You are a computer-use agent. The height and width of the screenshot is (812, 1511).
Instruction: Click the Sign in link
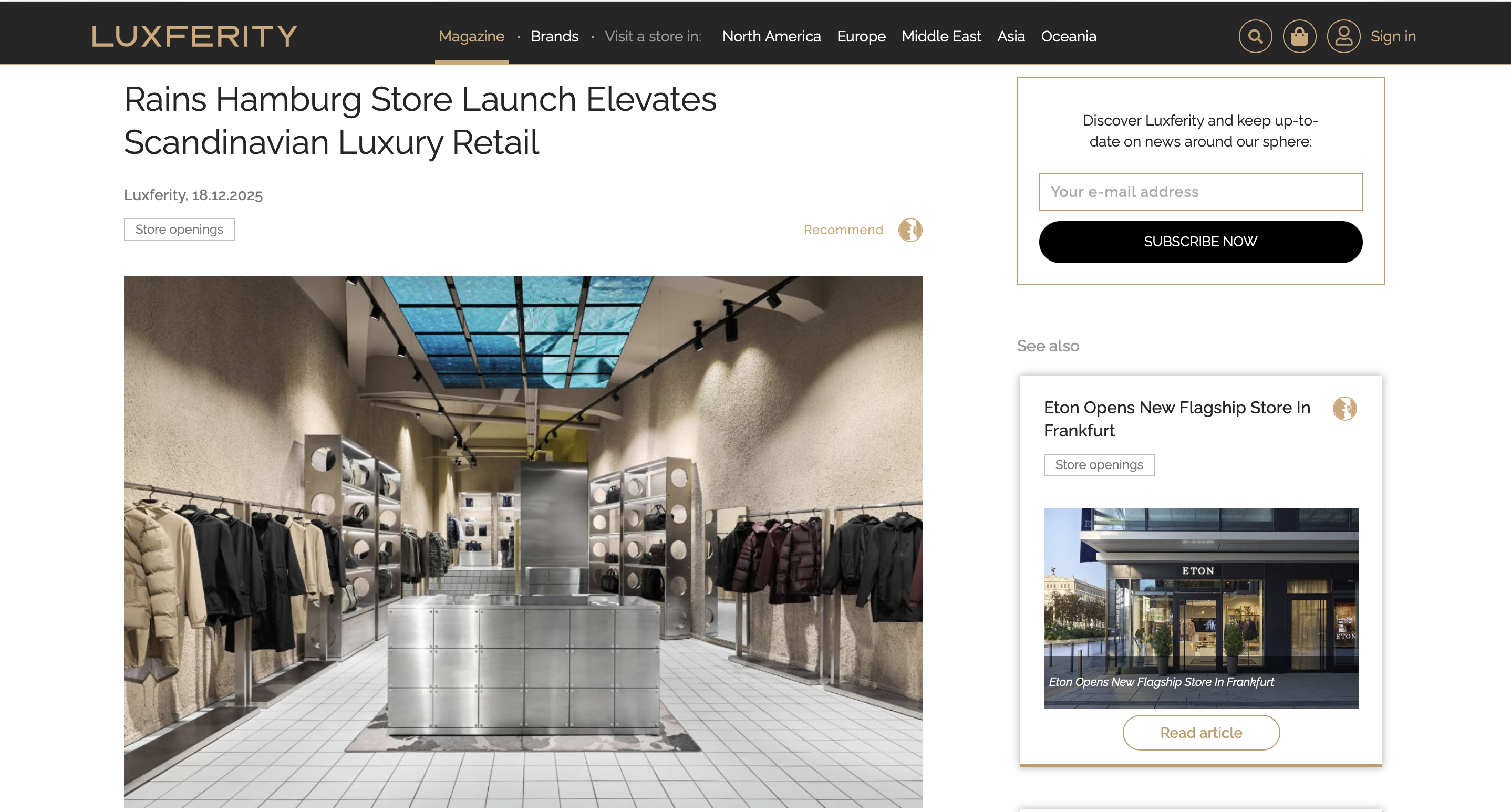(x=1392, y=36)
